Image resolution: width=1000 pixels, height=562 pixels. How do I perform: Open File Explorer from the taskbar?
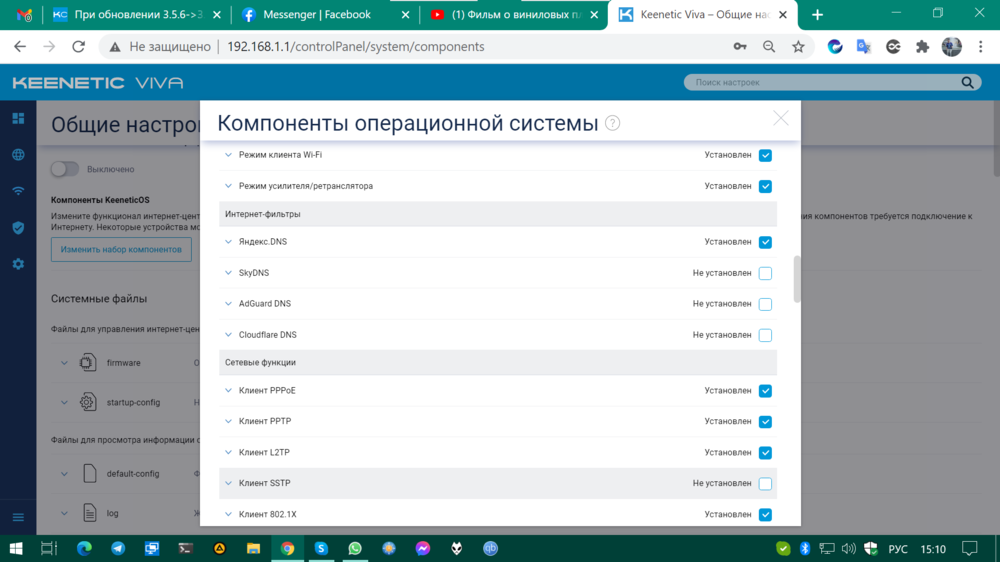point(253,549)
